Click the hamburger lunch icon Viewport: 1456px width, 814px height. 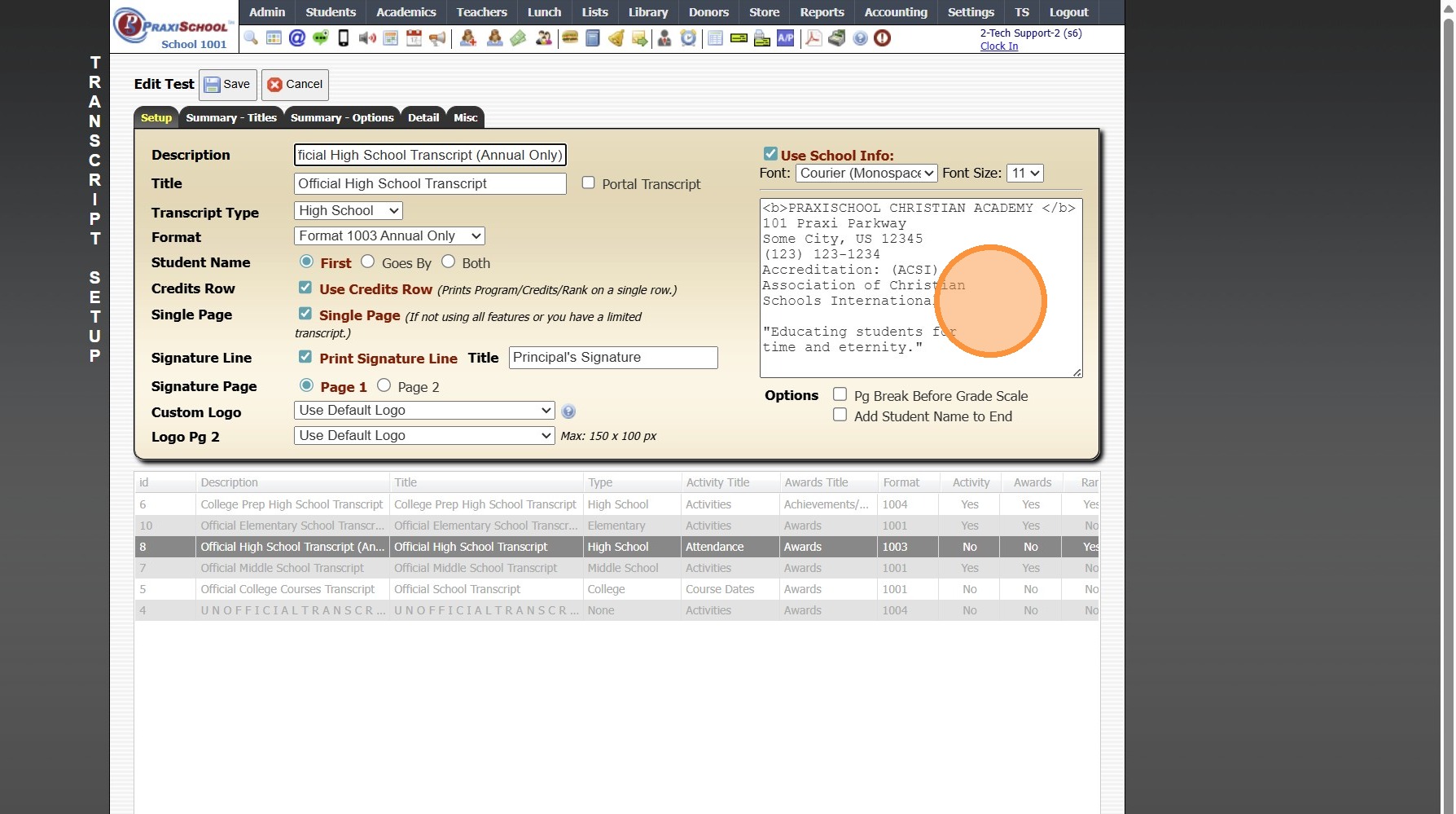570,38
